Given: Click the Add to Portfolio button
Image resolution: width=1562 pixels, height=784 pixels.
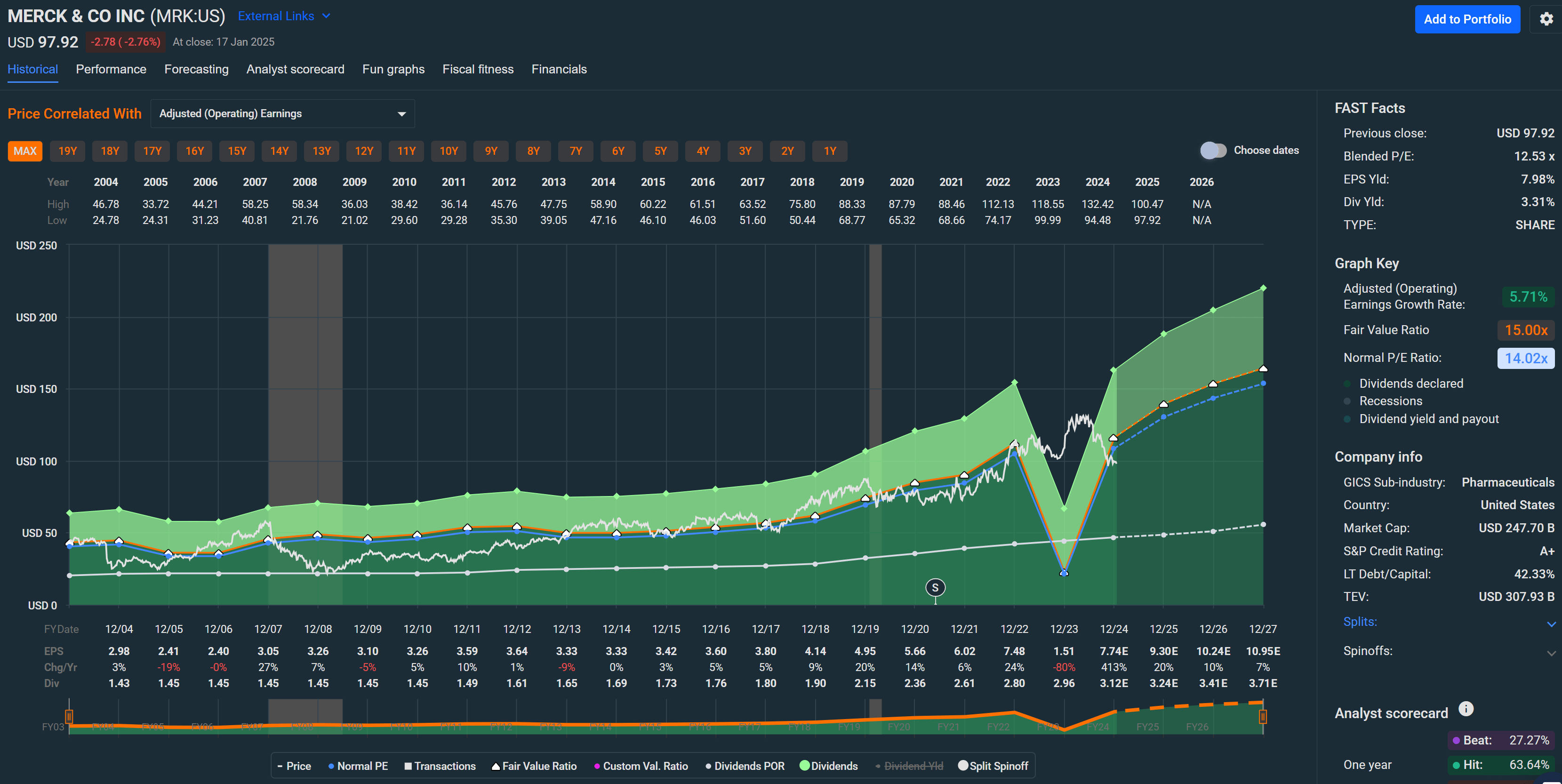Looking at the screenshot, I should click(1467, 19).
